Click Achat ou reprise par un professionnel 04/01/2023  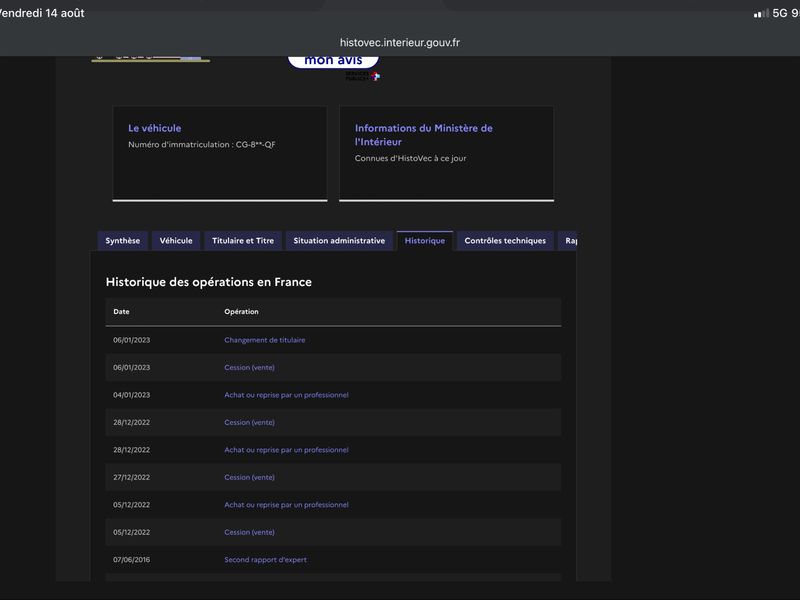(286, 395)
